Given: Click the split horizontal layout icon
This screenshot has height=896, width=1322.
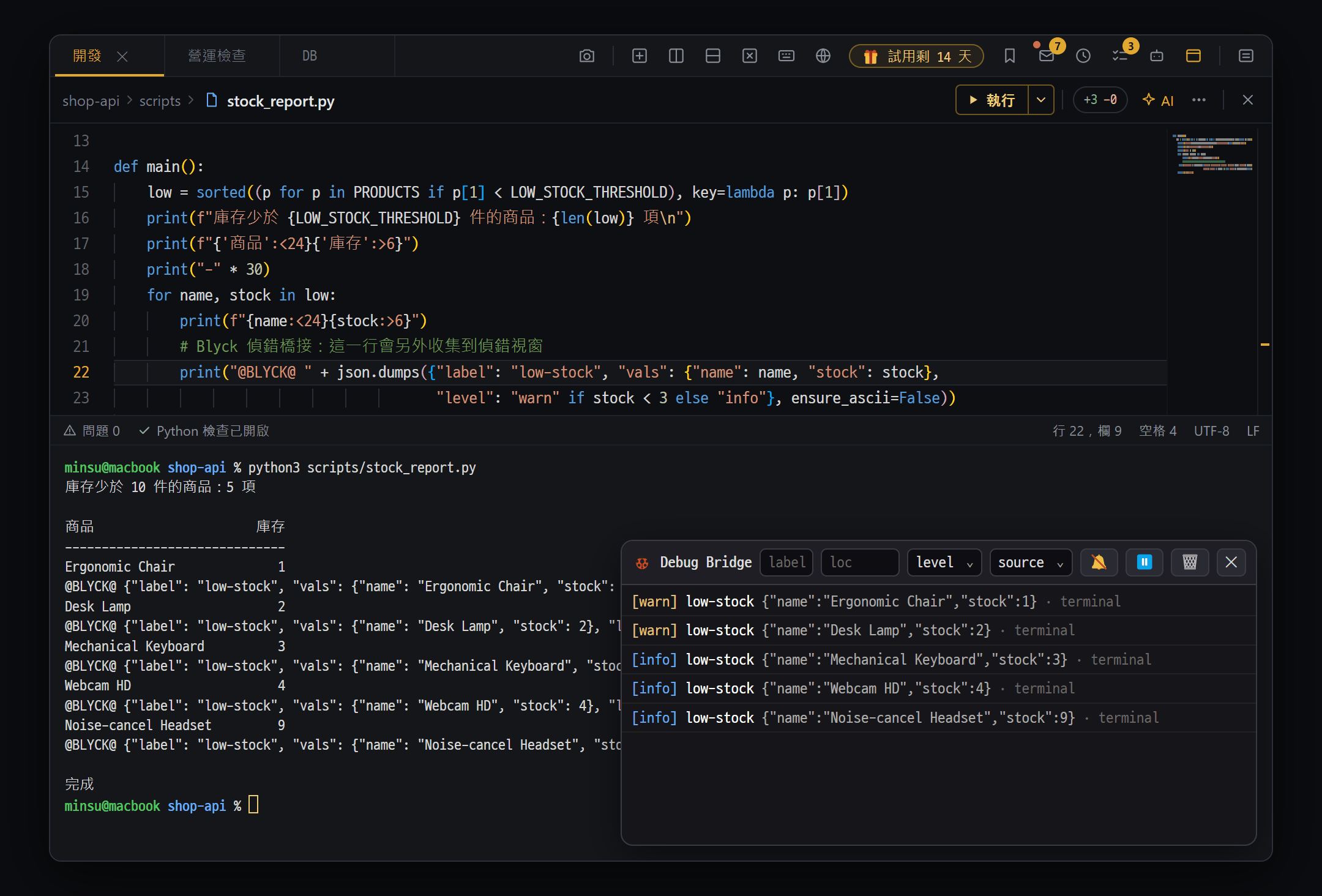Looking at the screenshot, I should tap(712, 56).
